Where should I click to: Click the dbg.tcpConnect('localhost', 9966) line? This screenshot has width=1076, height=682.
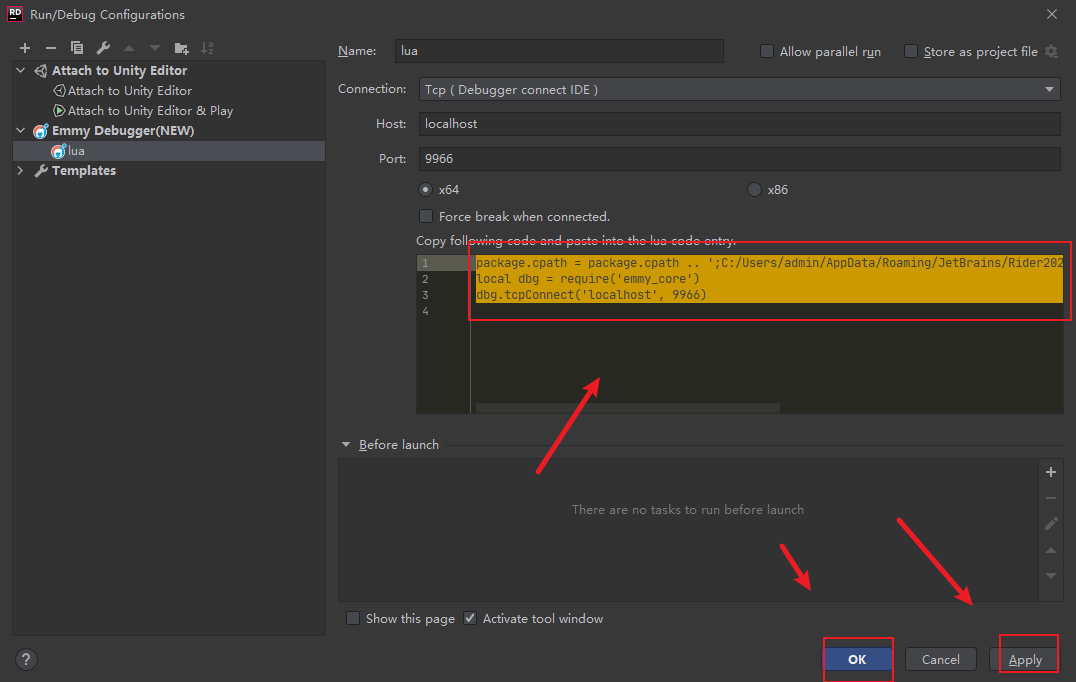pos(591,295)
